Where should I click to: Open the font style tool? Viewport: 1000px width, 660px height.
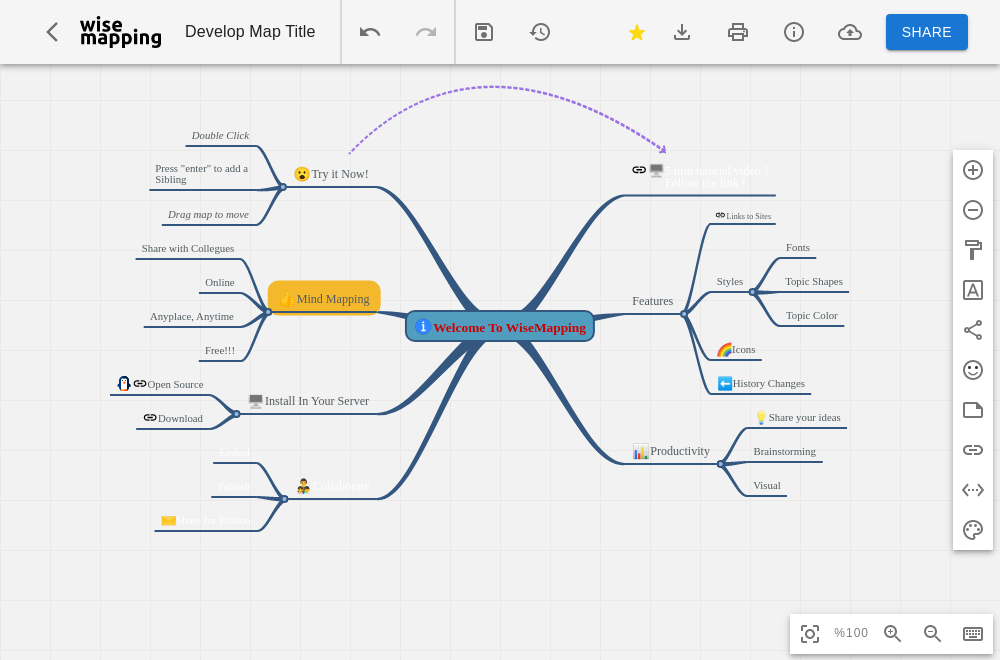[x=973, y=290]
